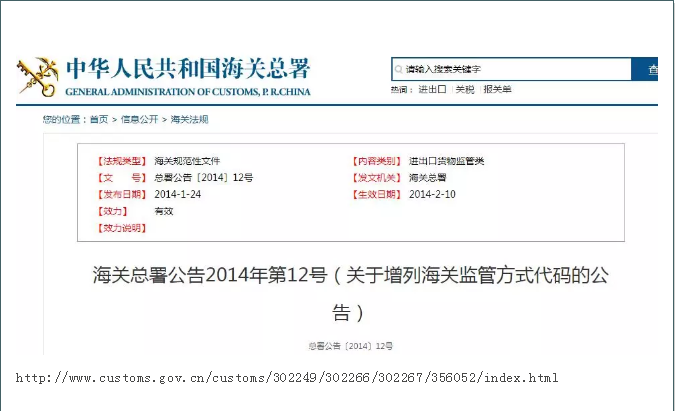Screen dimensions: 675x411
Task: Click the 【文号】 label
Action: (122, 177)
